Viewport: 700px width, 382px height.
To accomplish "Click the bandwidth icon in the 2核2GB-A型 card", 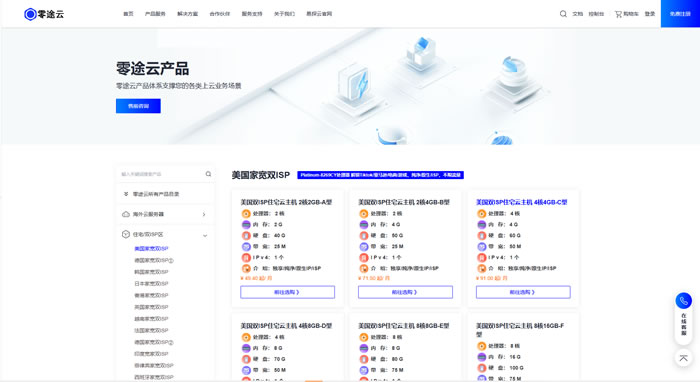I will point(246,246).
